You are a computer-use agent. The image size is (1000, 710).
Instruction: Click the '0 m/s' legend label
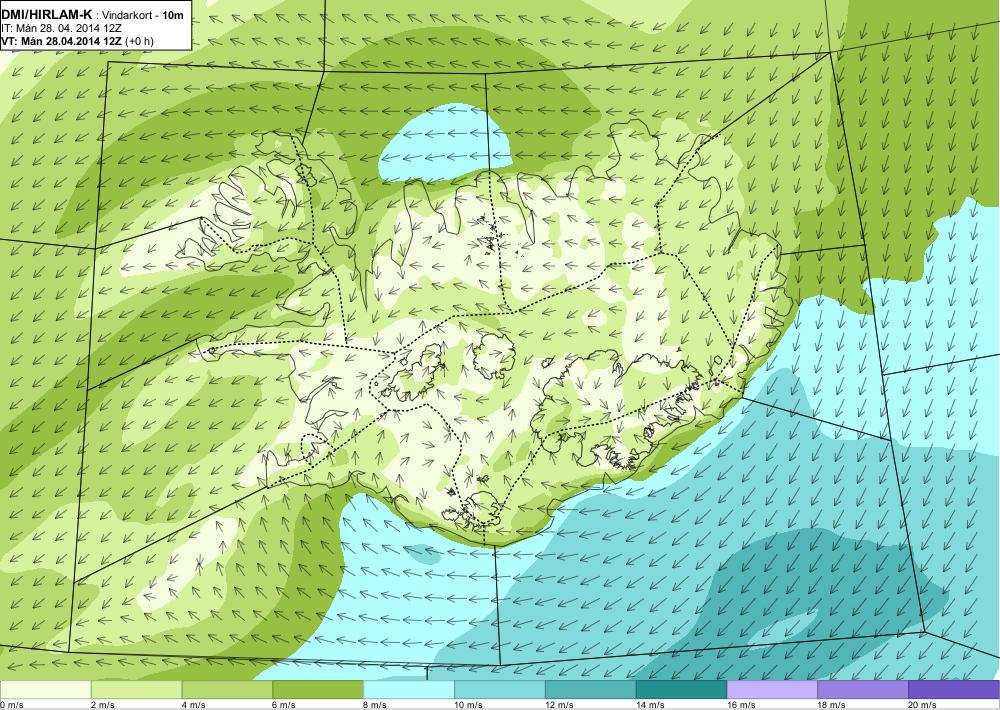[x=11, y=705]
